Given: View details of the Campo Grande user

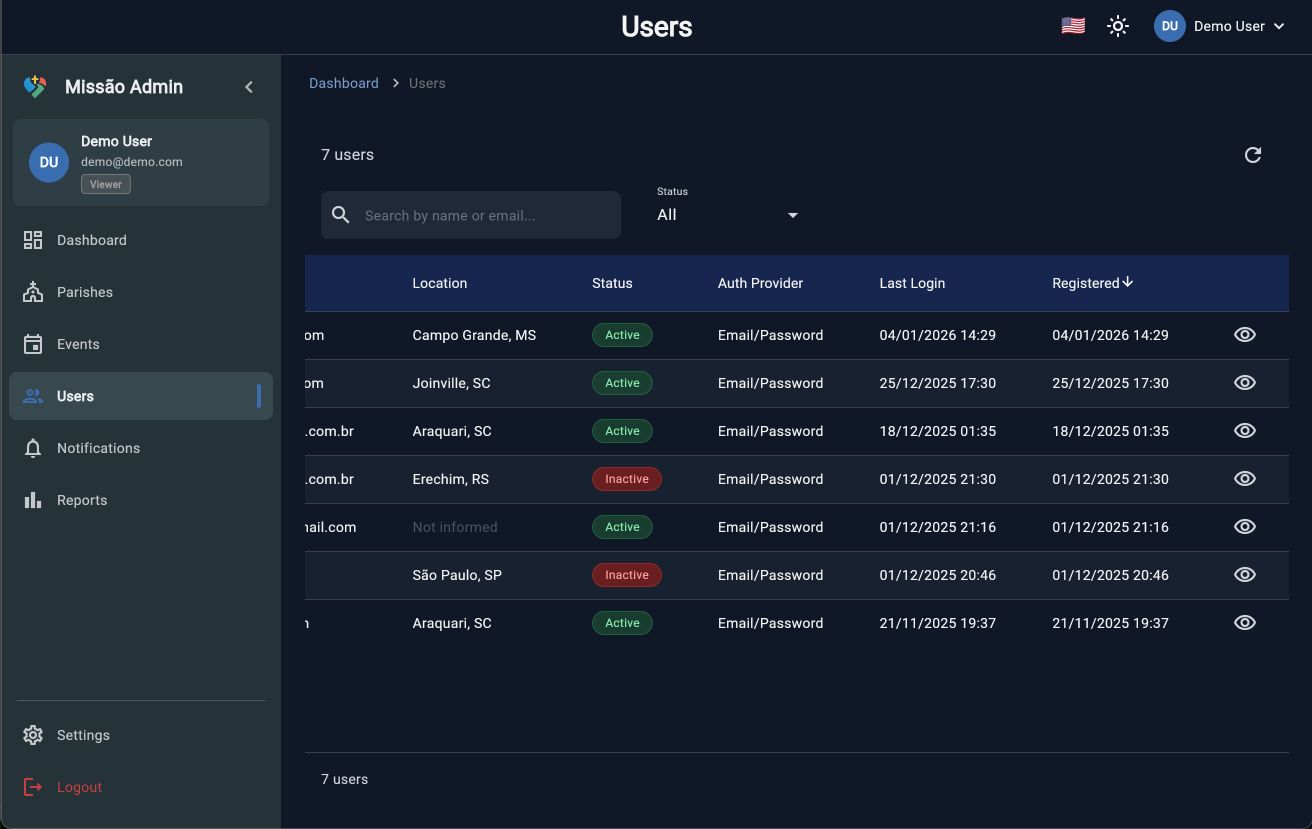Looking at the screenshot, I should coord(1244,335).
